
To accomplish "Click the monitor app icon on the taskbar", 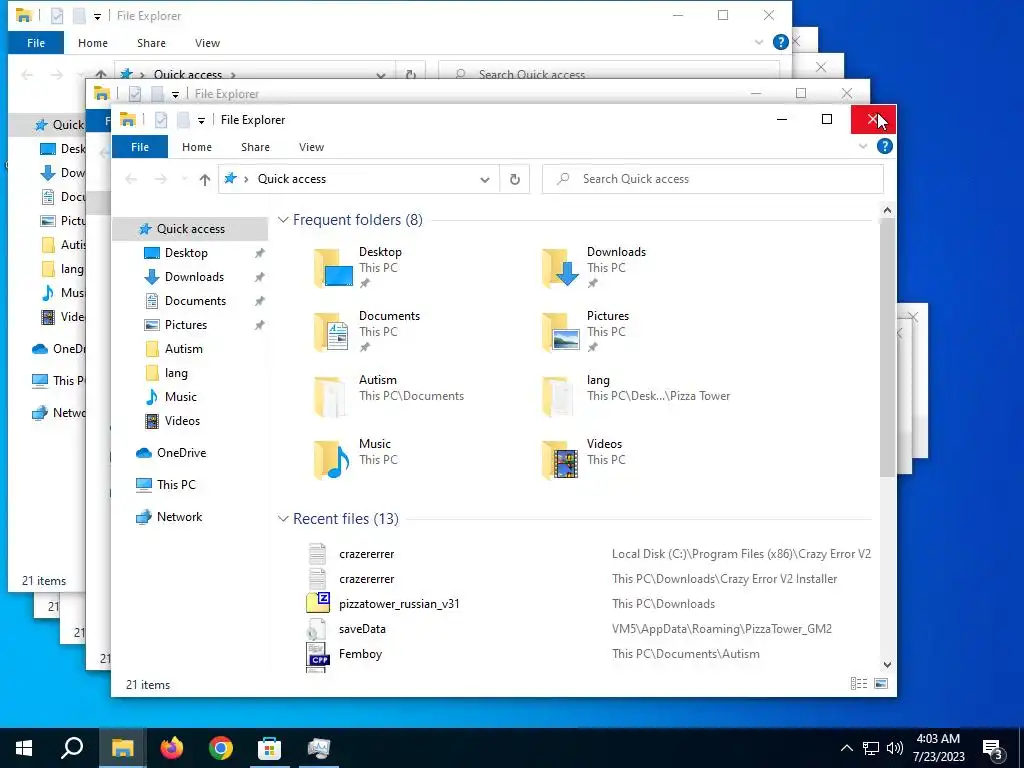I will click(x=319, y=748).
